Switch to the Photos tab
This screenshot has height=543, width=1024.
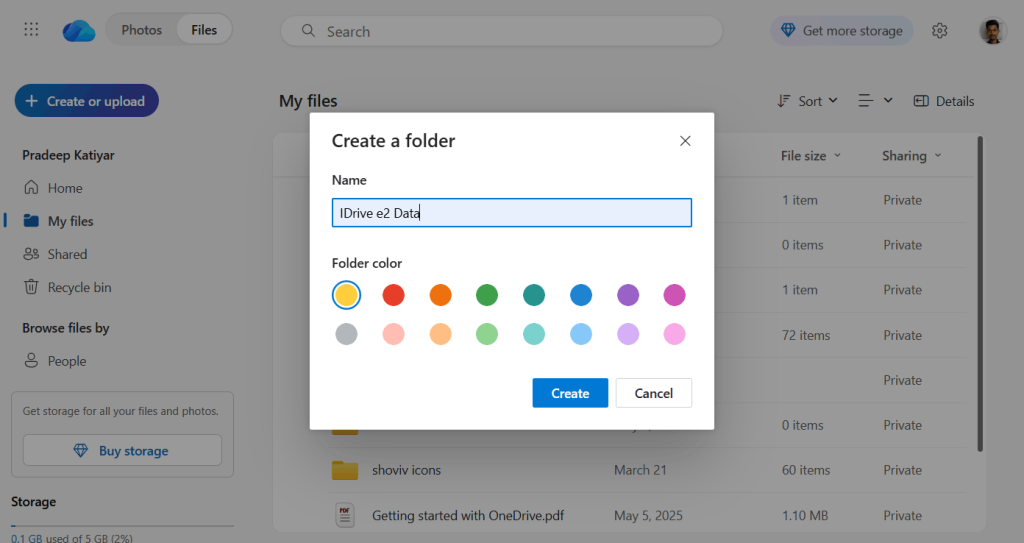(x=141, y=30)
